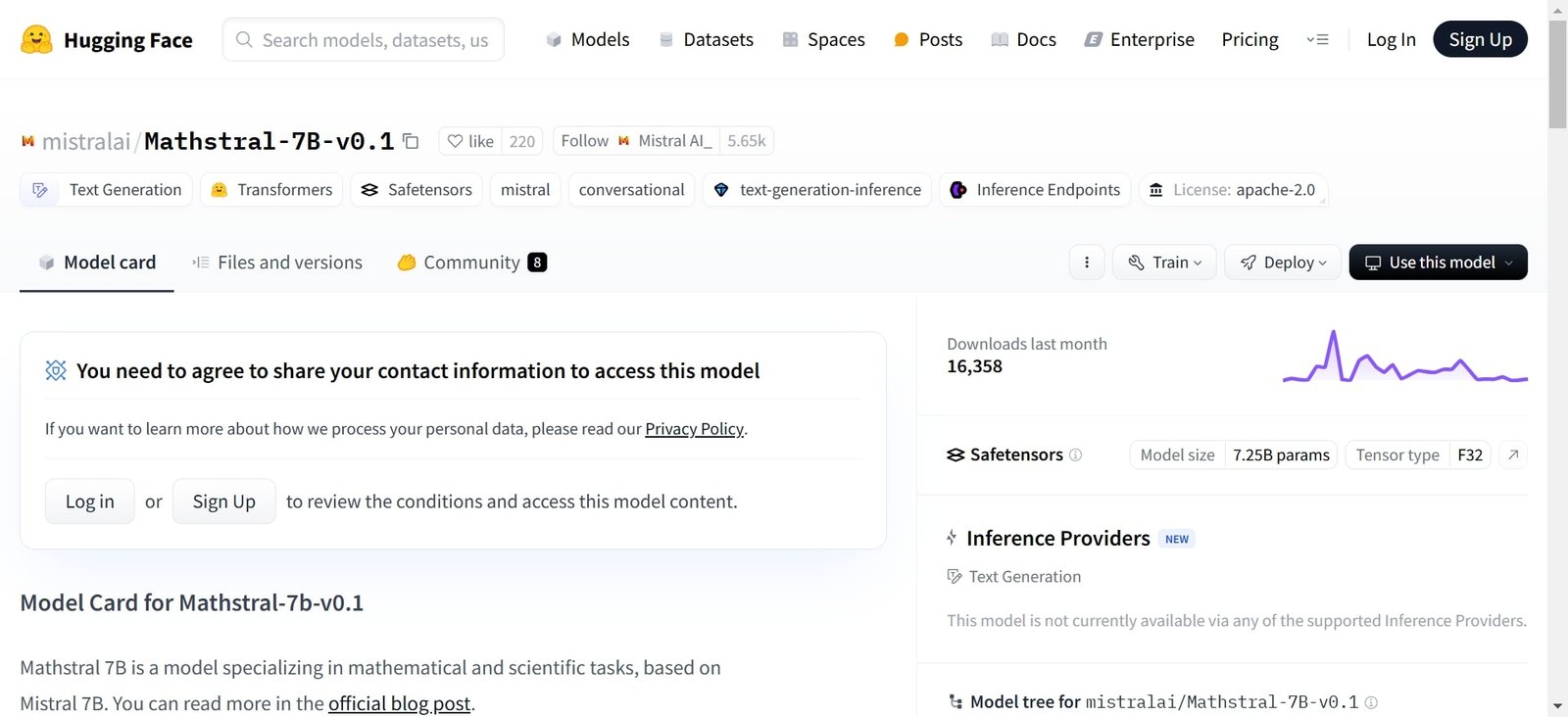Open the Train dropdown
Viewport: 1568px width, 717px height.
point(1164,263)
